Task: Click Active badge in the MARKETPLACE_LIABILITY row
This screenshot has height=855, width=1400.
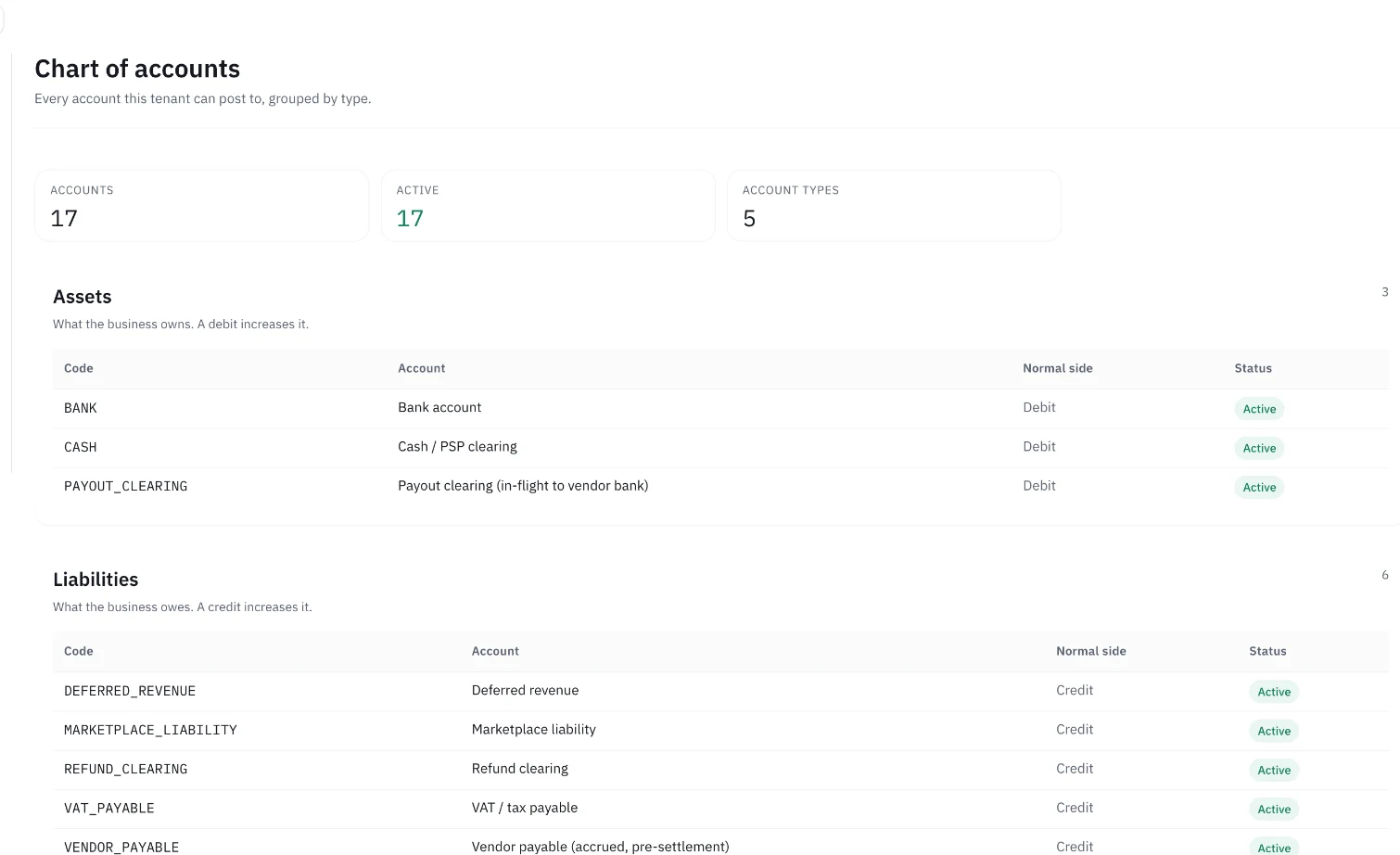Action: coord(1274,731)
